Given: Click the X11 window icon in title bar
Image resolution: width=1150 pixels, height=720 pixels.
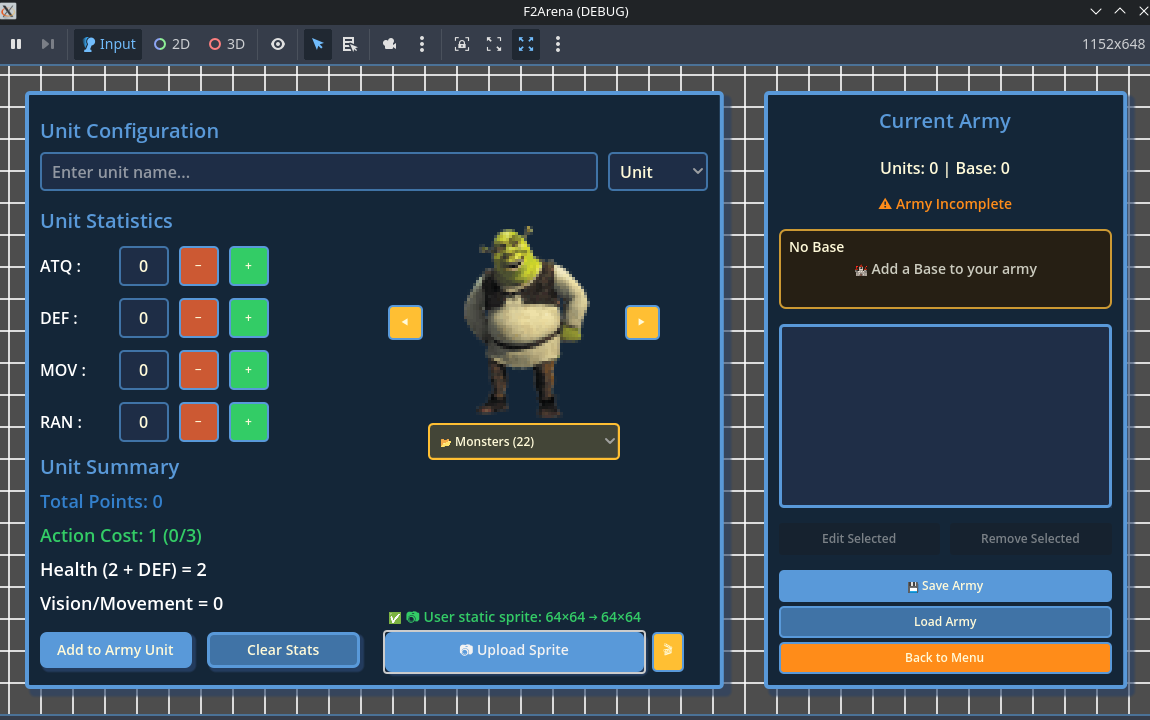Looking at the screenshot, I should 8,11.
